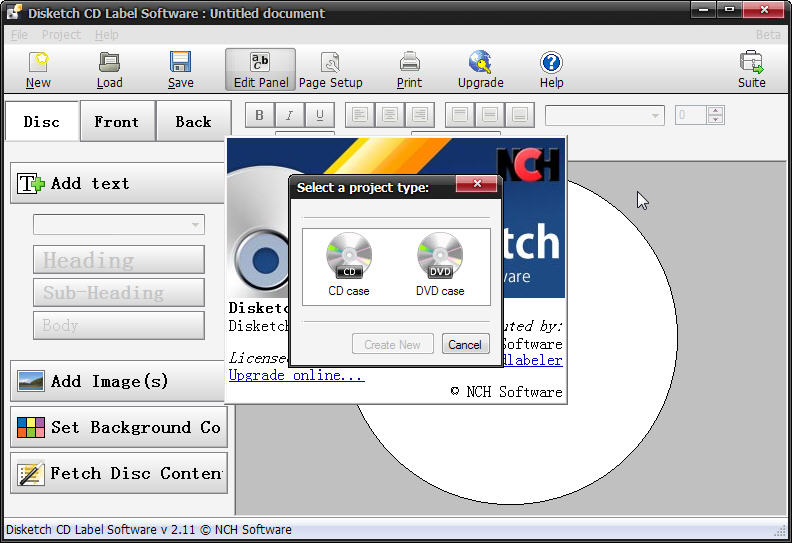
Task: Toggle italic text formatting
Action: tap(290, 115)
